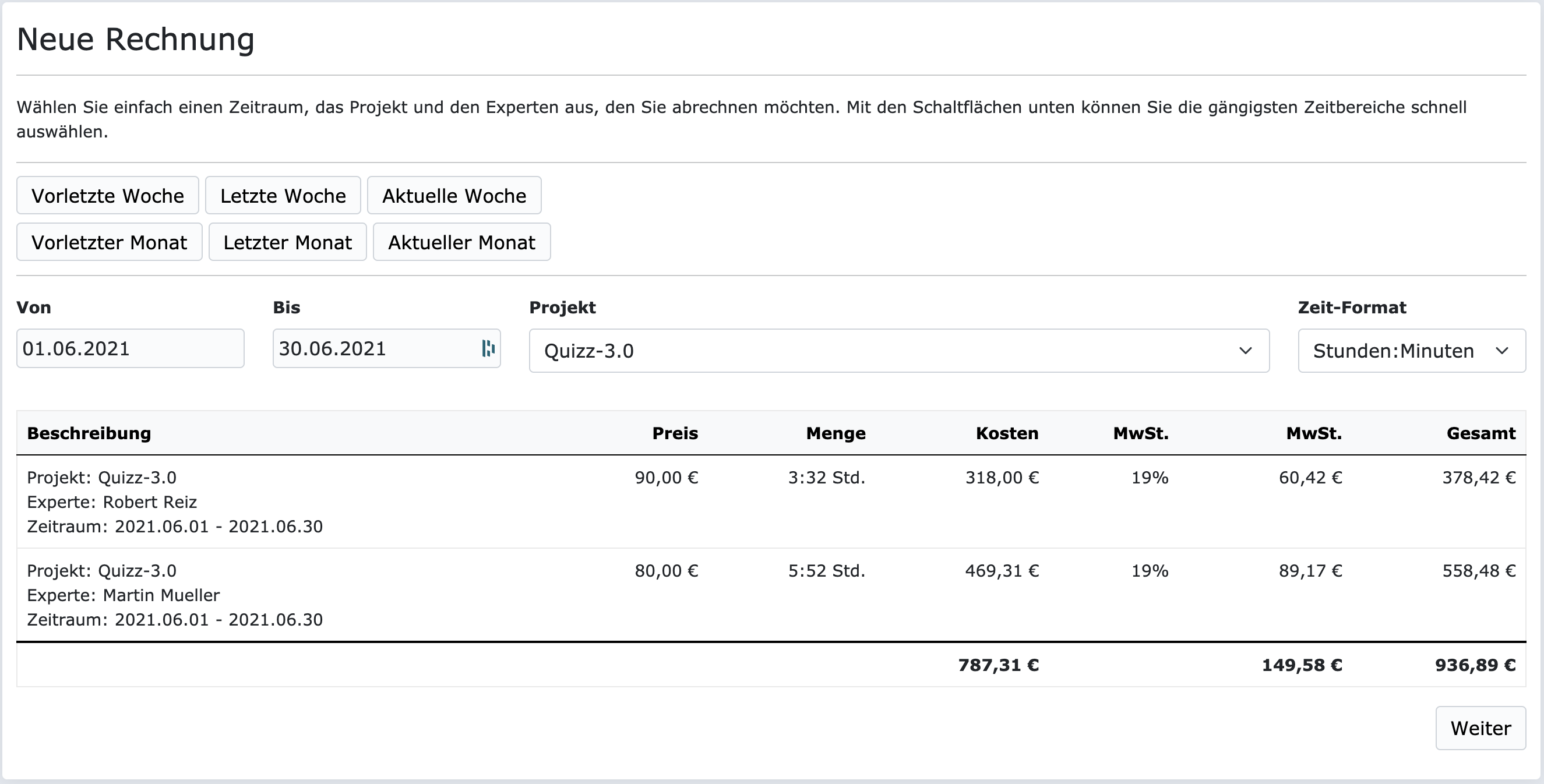The width and height of the screenshot is (1544, 784).
Task: Click the Menge column header
Action: pyautogui.click(x=836, y=433)
